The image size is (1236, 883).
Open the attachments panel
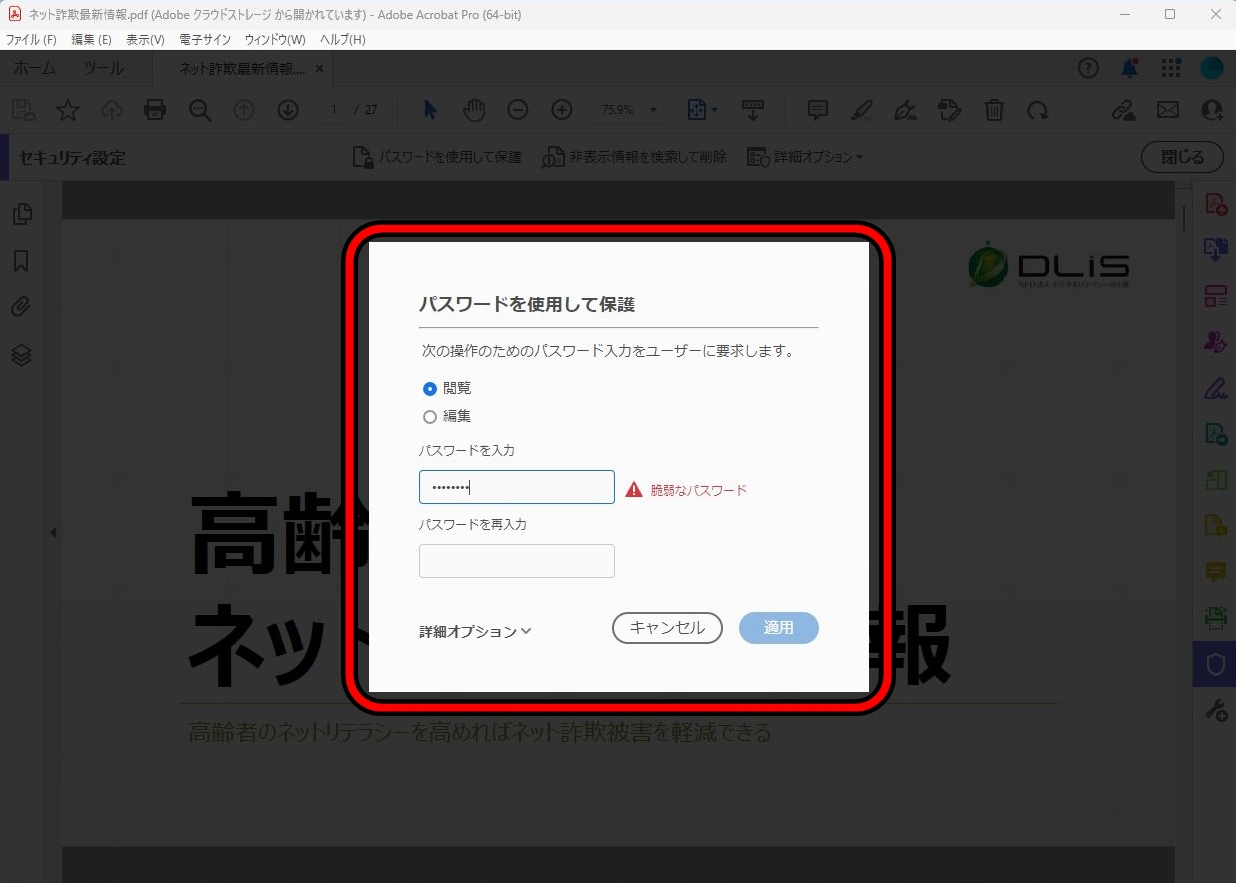click(x=22, y=307)
